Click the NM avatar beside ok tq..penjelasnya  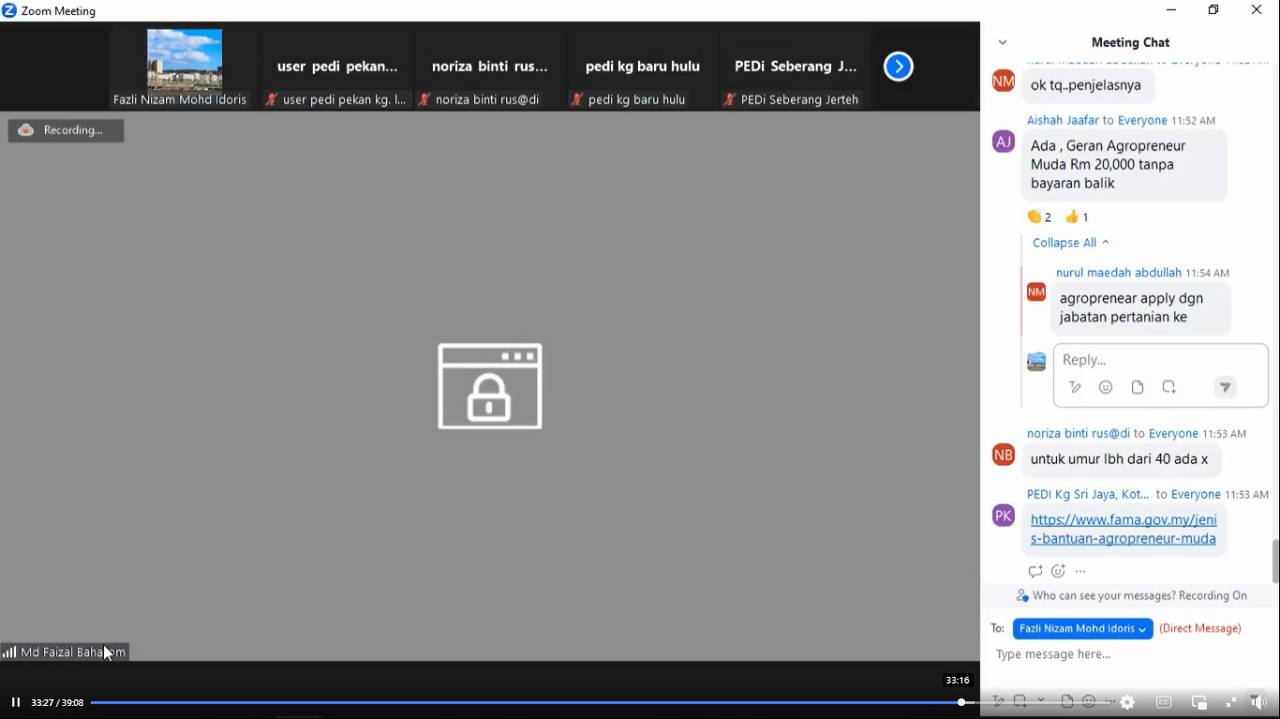[x=1003, y=81]
